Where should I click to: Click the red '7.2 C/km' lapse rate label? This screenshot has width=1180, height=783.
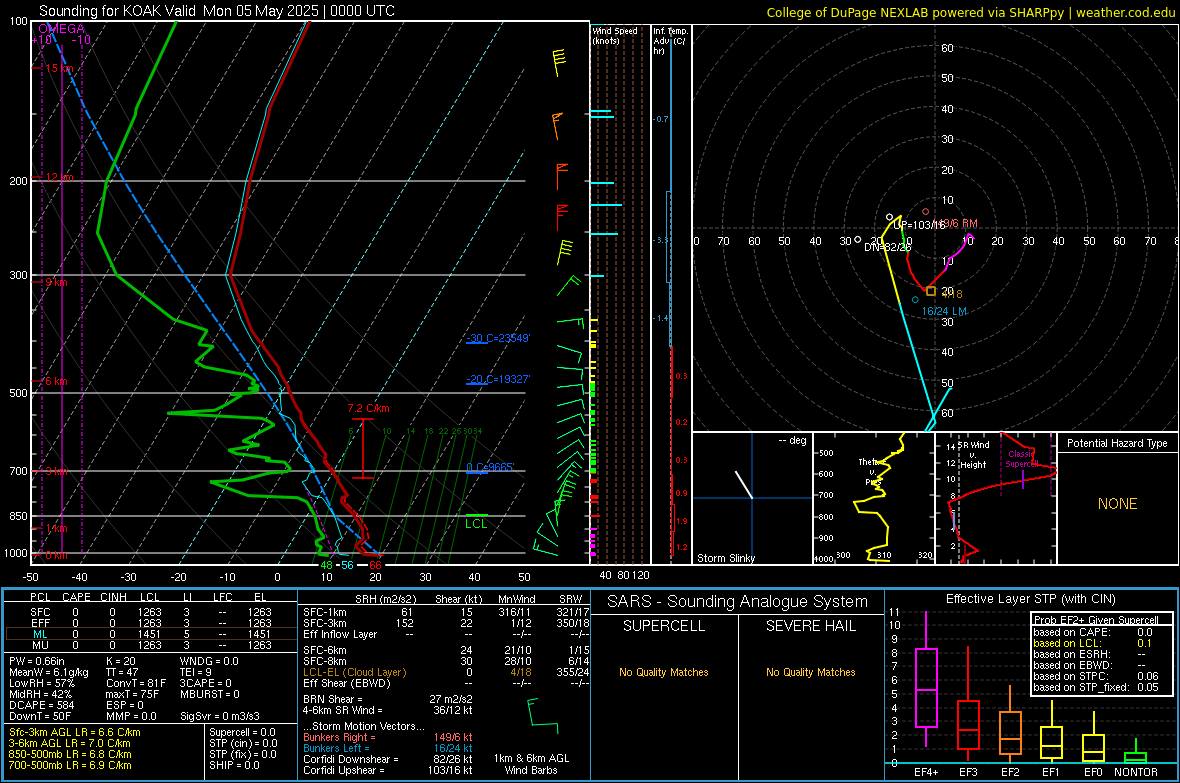point(368,408)
